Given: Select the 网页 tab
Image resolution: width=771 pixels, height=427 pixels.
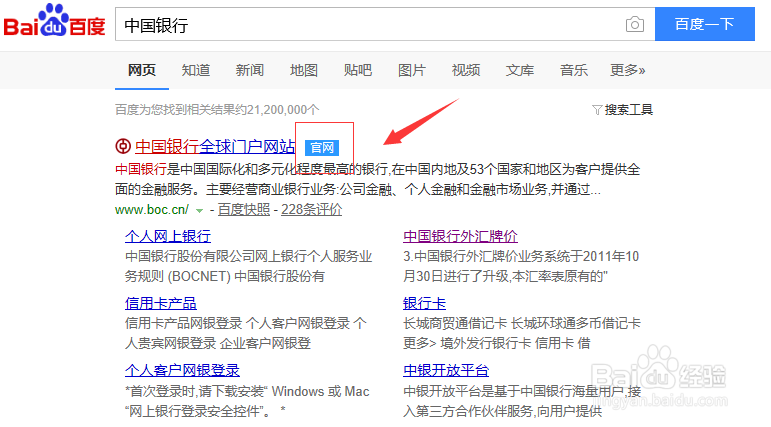Looking at the screenshot, I should point(142,70).
